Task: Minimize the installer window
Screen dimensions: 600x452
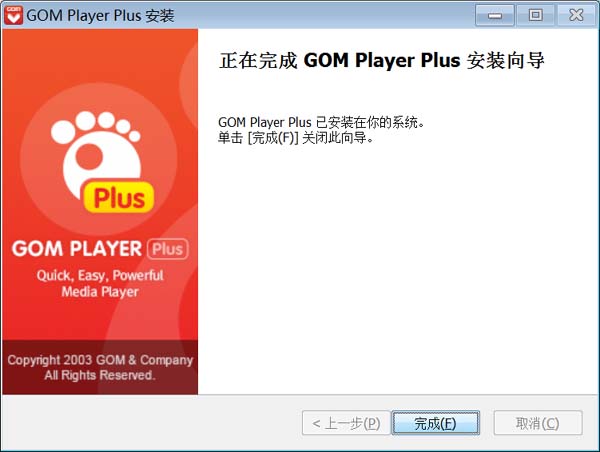Action: (x=495, y=15)
